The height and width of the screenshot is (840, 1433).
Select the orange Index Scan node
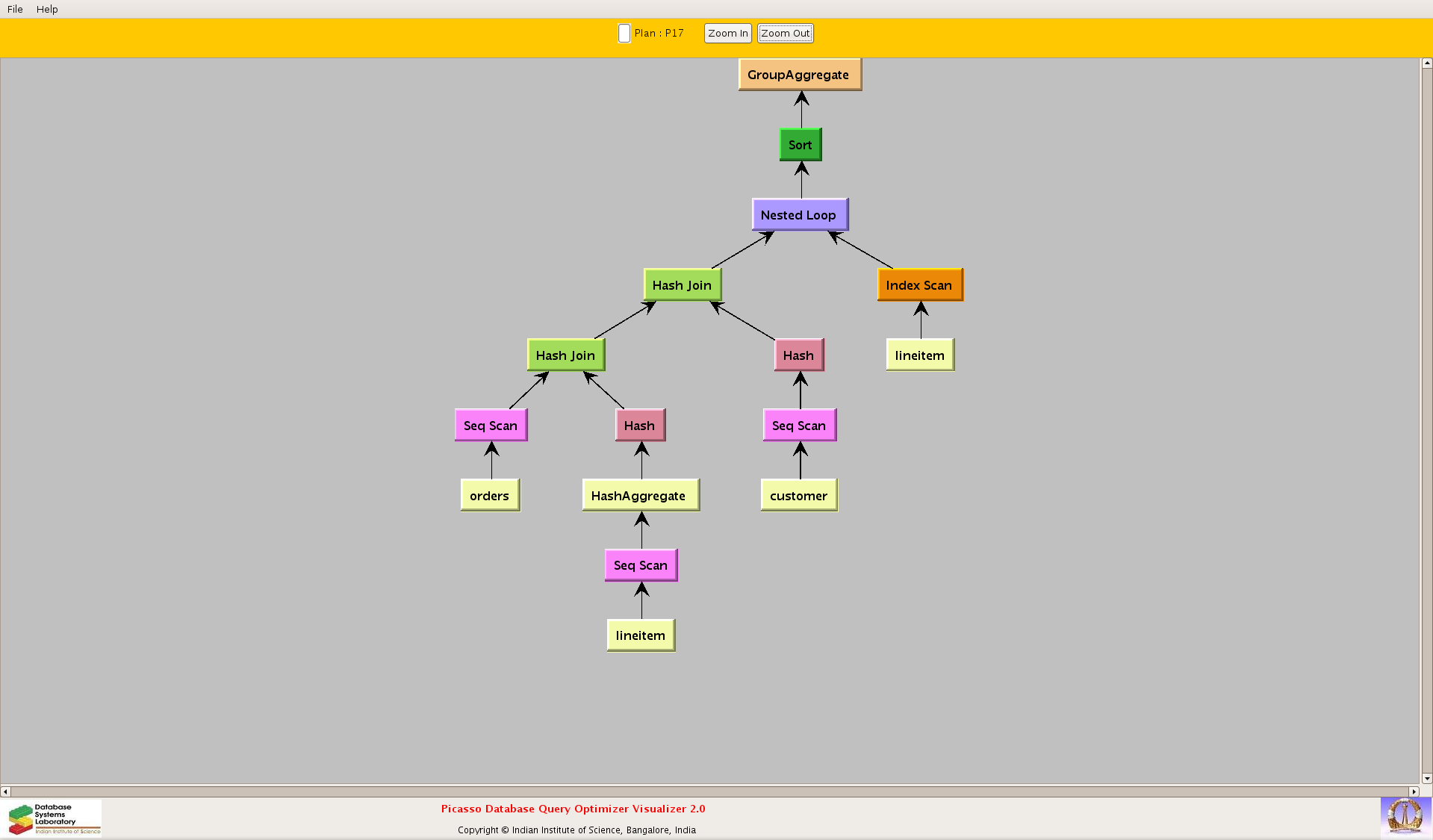(x=919, y=285)
